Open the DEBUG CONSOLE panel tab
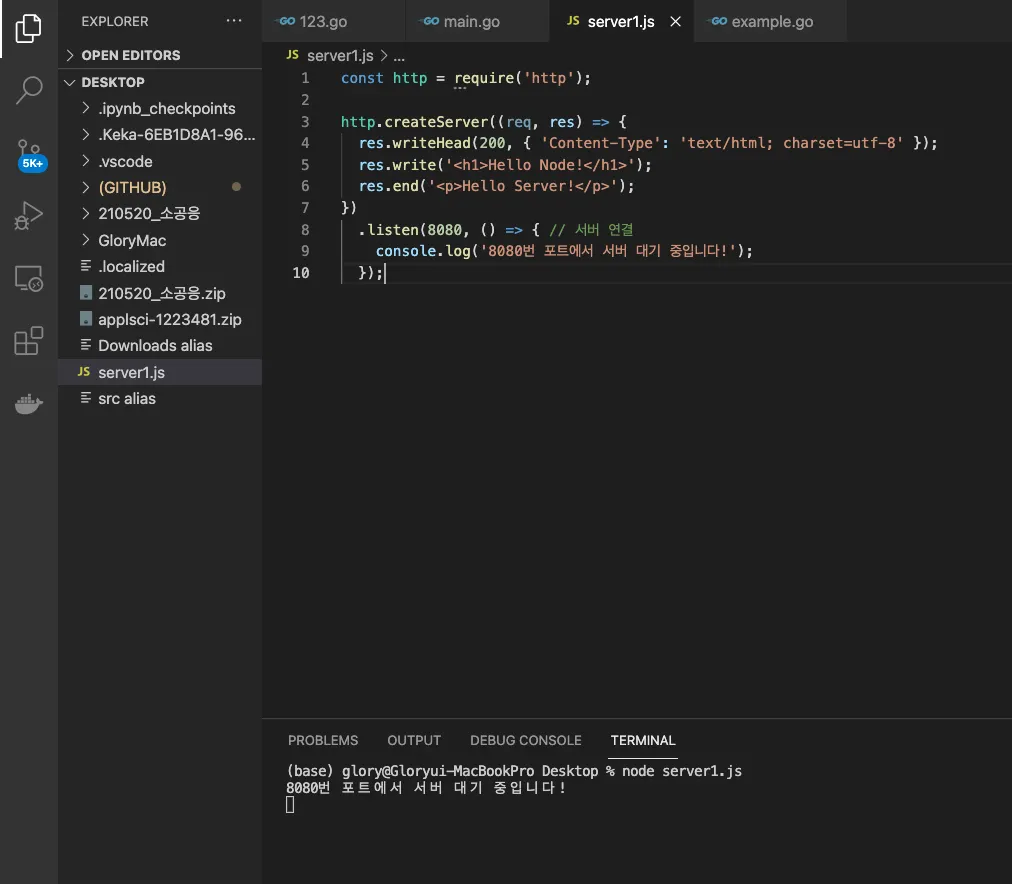Image resolution: width=1012 pixels, height=884 pixels. tap(525, 740)
